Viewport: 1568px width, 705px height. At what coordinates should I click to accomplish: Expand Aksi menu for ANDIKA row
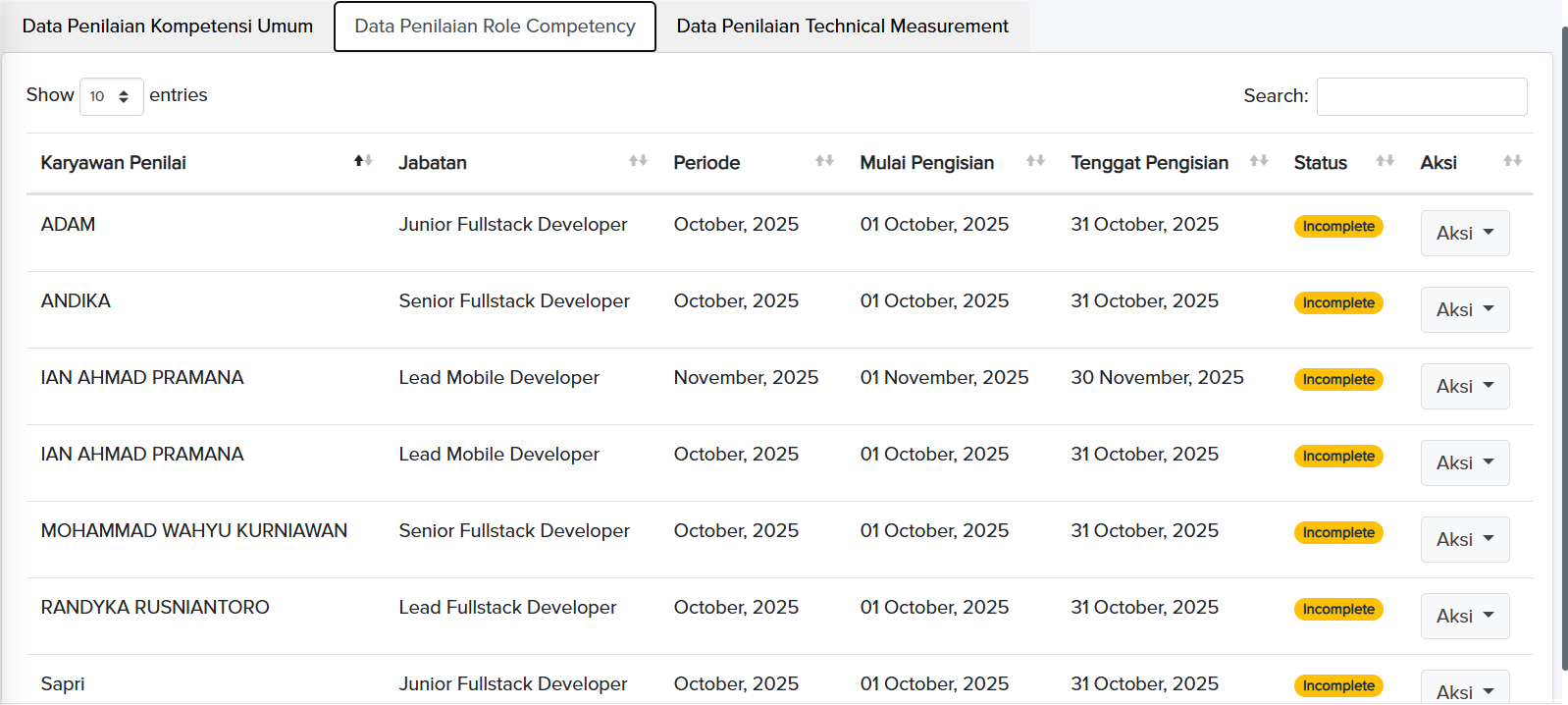(1464, 310)
